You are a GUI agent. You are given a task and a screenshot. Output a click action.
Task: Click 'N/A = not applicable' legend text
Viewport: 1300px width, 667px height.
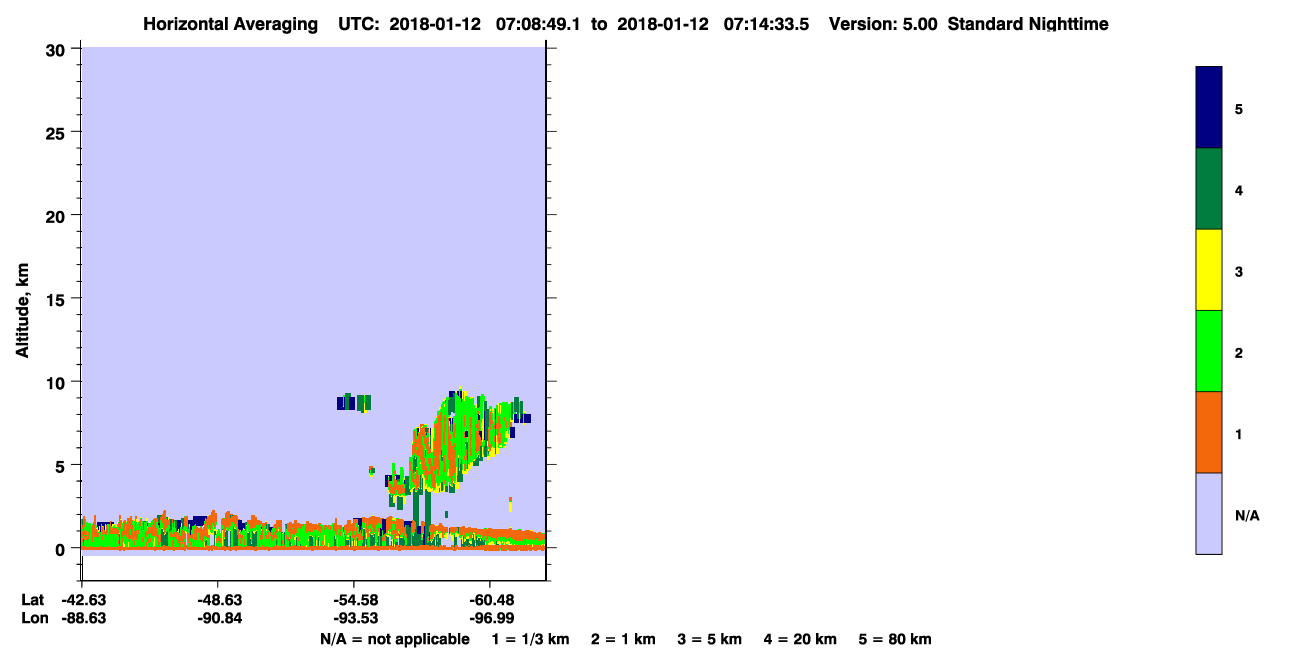click(395, 639)
